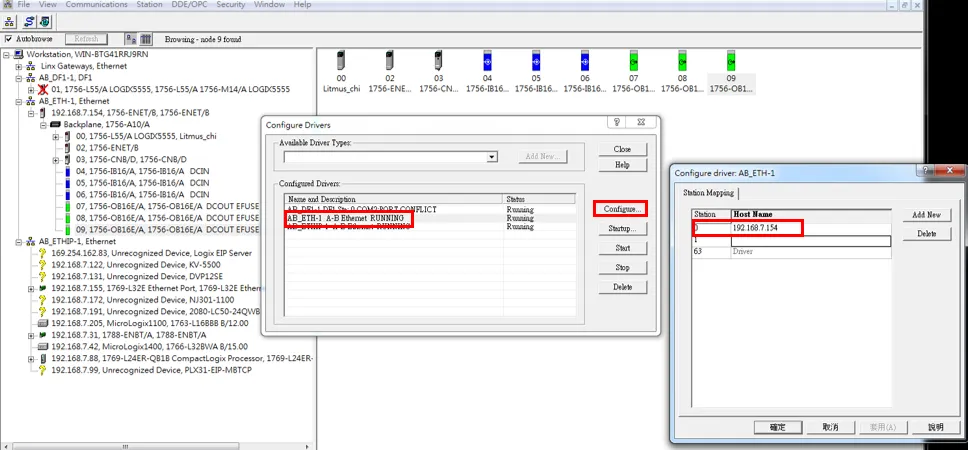Open the Available Driver Types dropdown
Screen dimensions: 968x450
(x=491, y=157)
